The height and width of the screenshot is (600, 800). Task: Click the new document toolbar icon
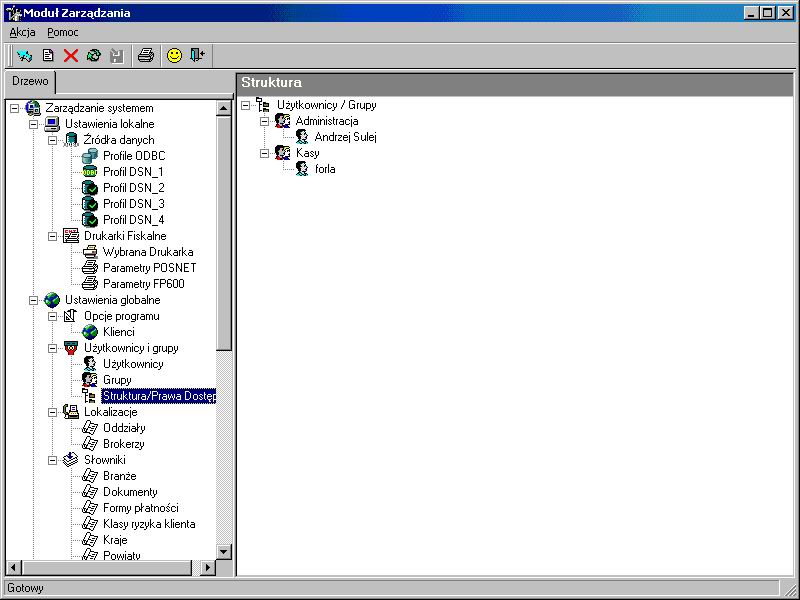pyautogui.click(x=48, y=55)
